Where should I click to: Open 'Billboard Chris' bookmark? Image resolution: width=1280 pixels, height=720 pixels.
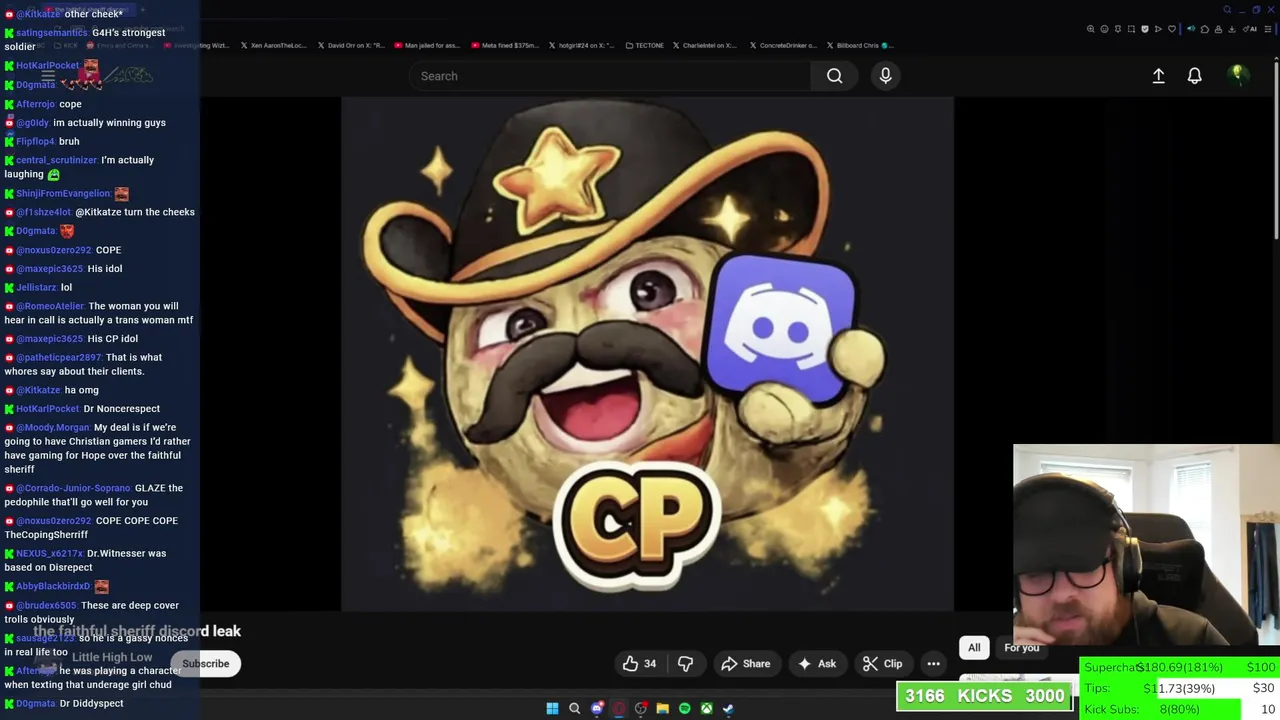coord(862,45)
